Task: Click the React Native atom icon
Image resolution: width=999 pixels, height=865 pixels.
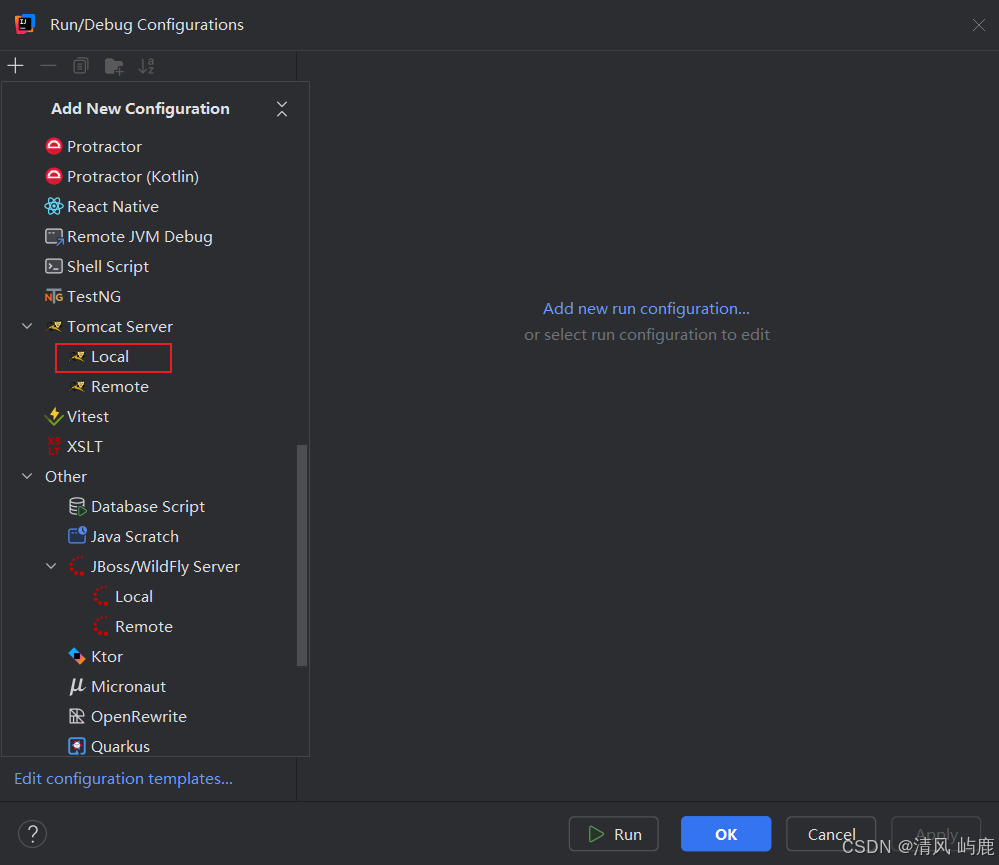Action: pyautogui.click(x=54, y=206)
